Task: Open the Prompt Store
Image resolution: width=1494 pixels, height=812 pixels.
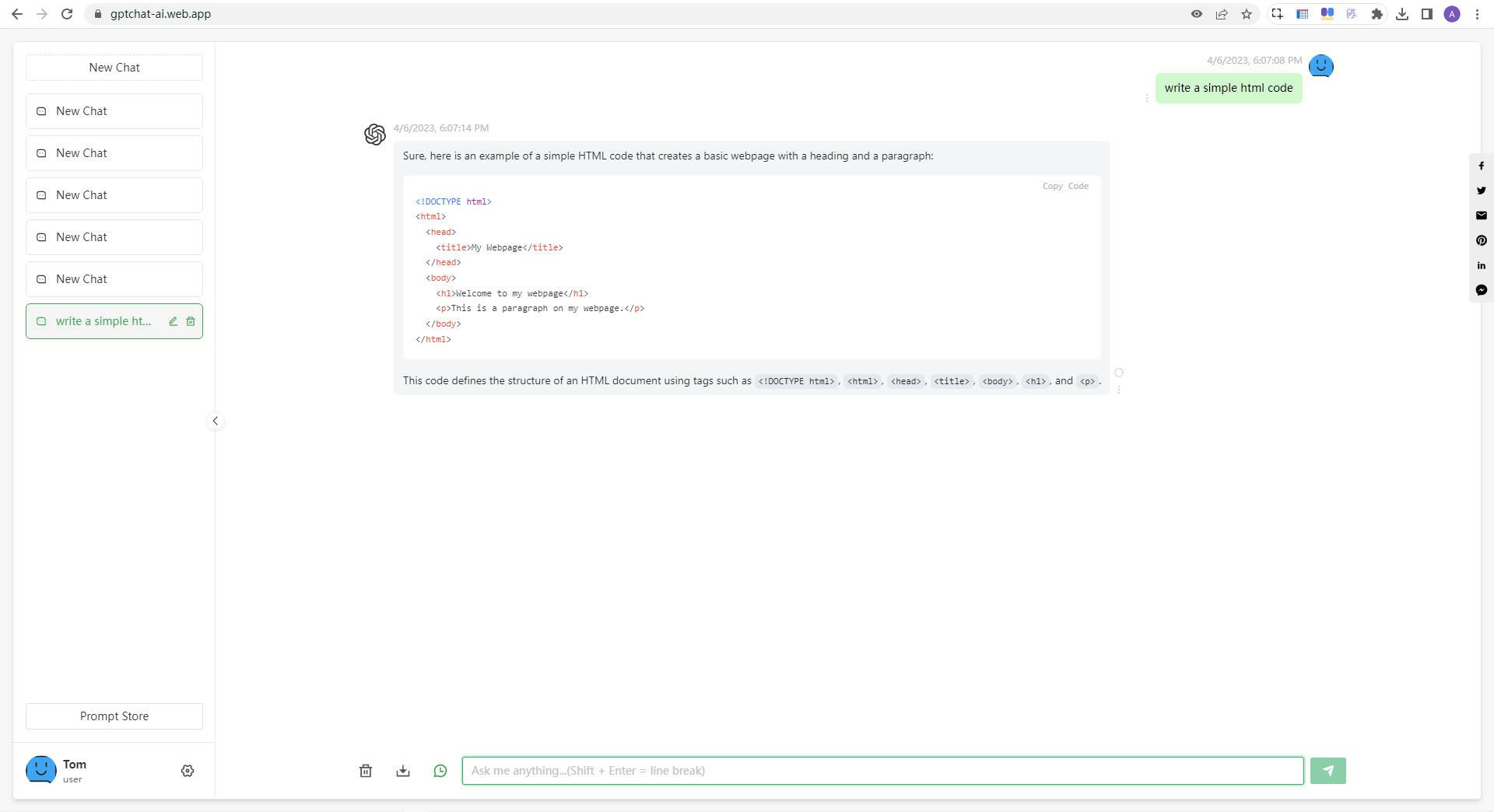Action: point(114,716)
